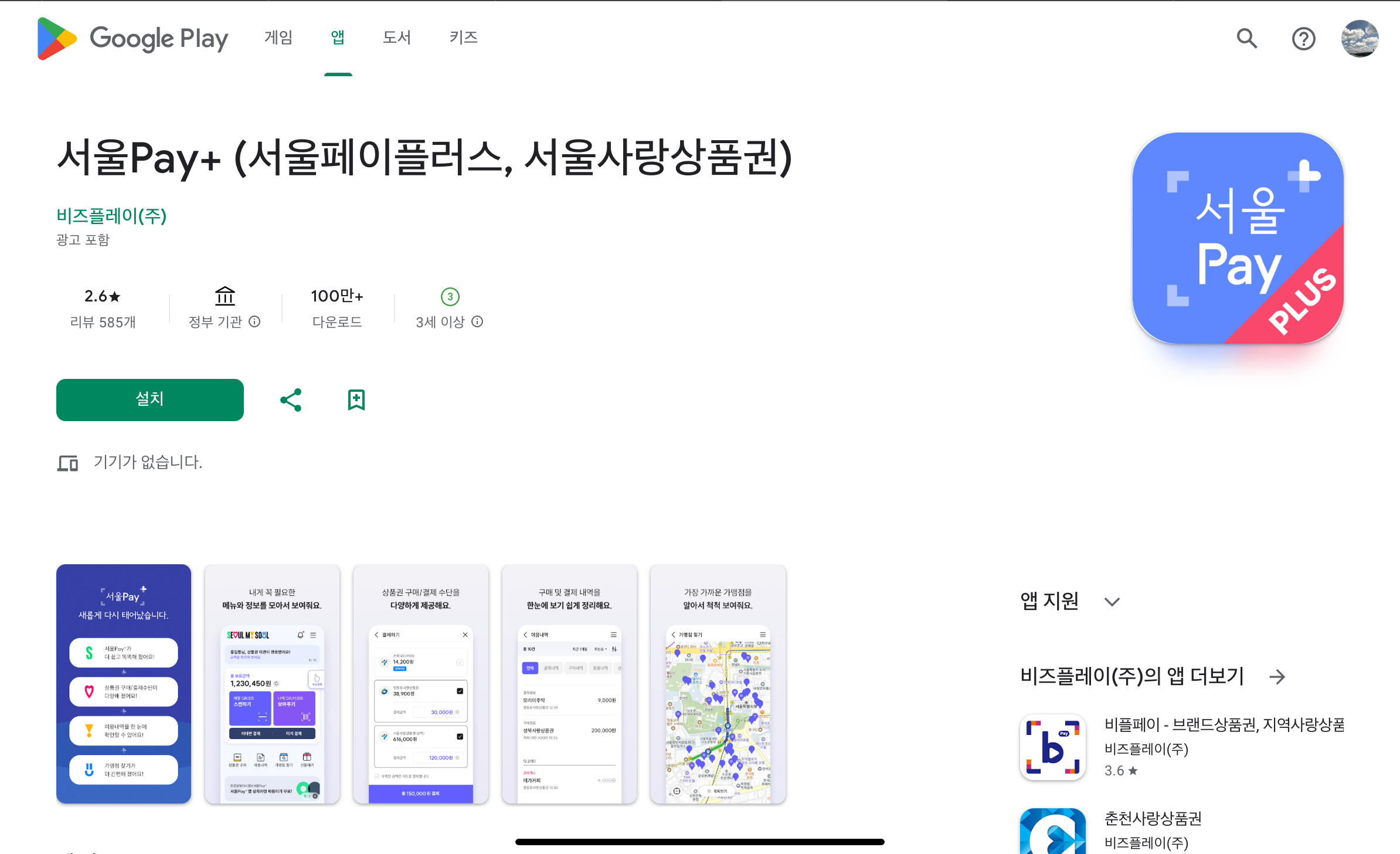The height and width of the screenshot is (854, 1400).
Task: Switch to the 키즈 tab
Action: (x=463, y=38)
